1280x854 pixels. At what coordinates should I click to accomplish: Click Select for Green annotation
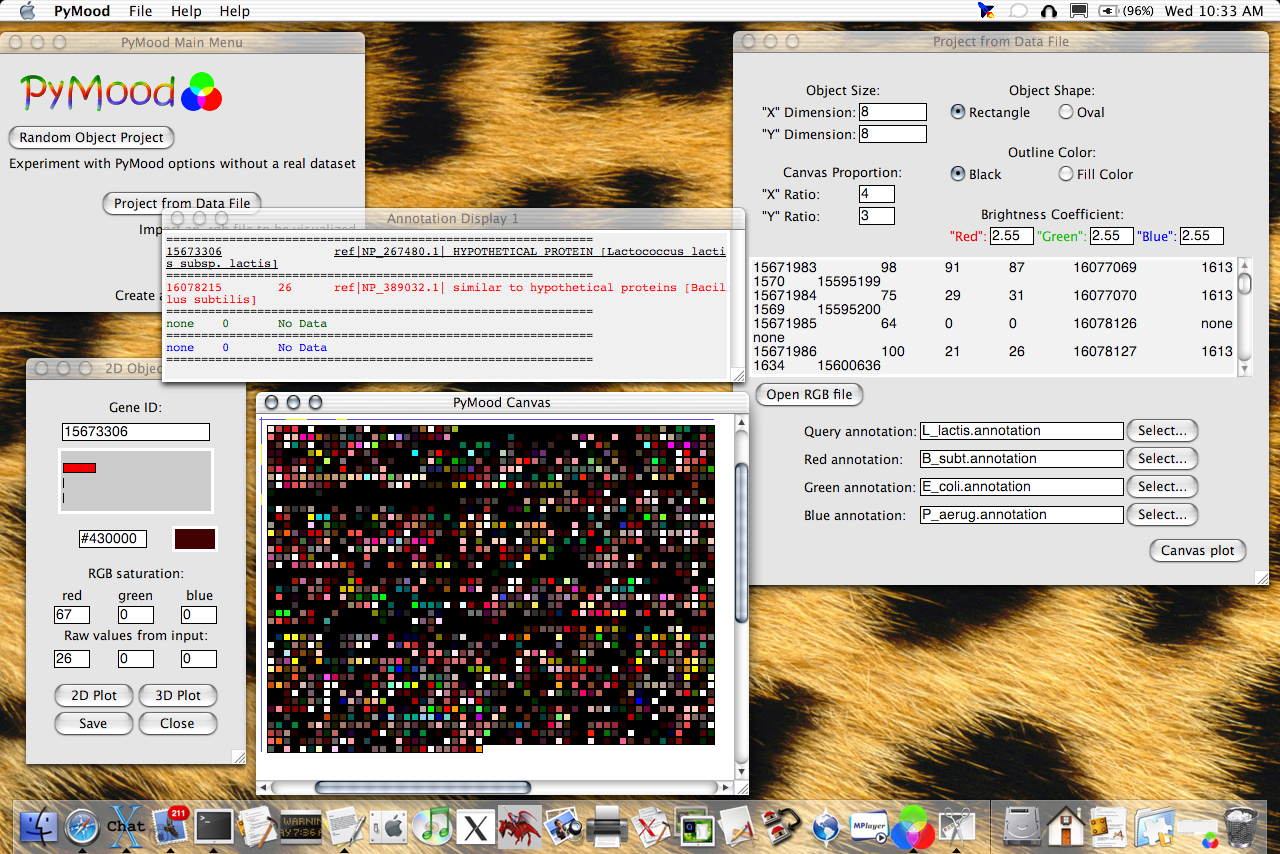click(1162, 487)
